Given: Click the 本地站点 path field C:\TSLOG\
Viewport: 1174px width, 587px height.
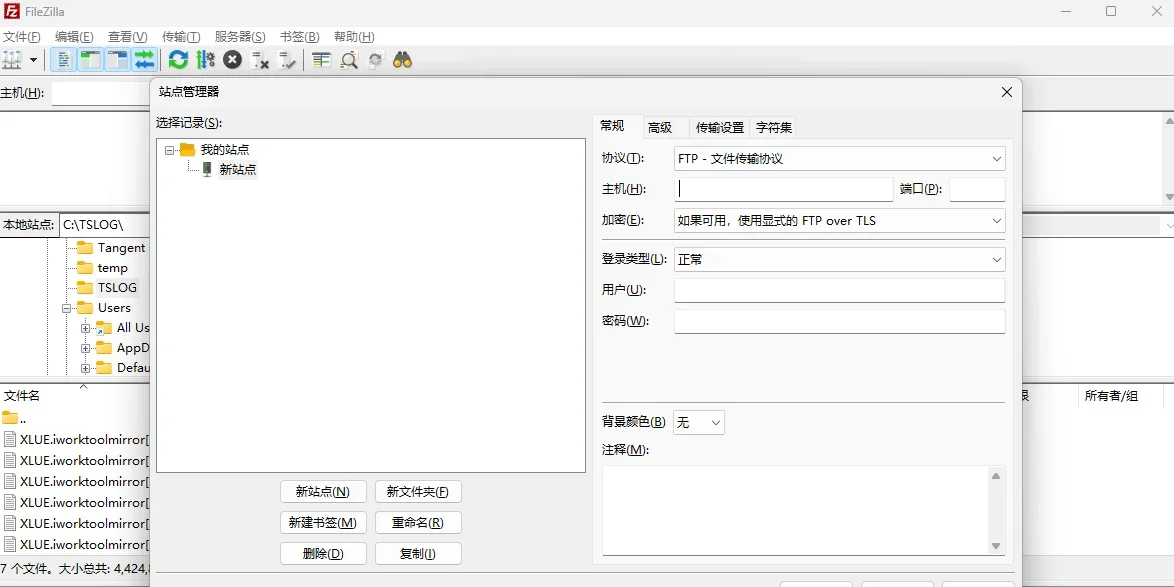Looking at the screenshot, I should pos(105,225).
